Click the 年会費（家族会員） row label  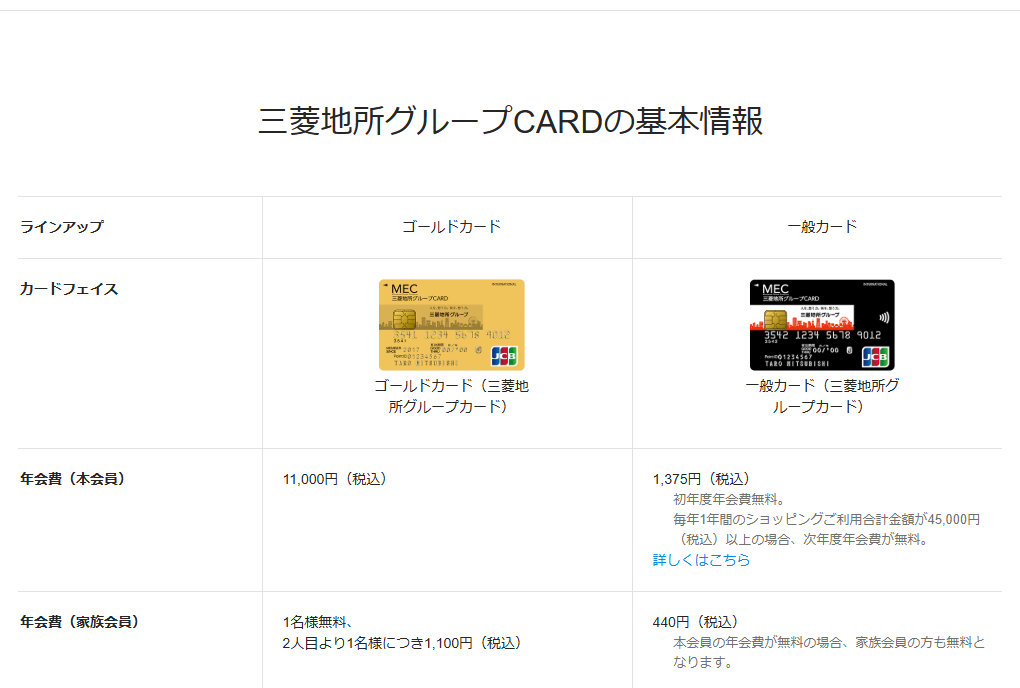pos(80,622)
